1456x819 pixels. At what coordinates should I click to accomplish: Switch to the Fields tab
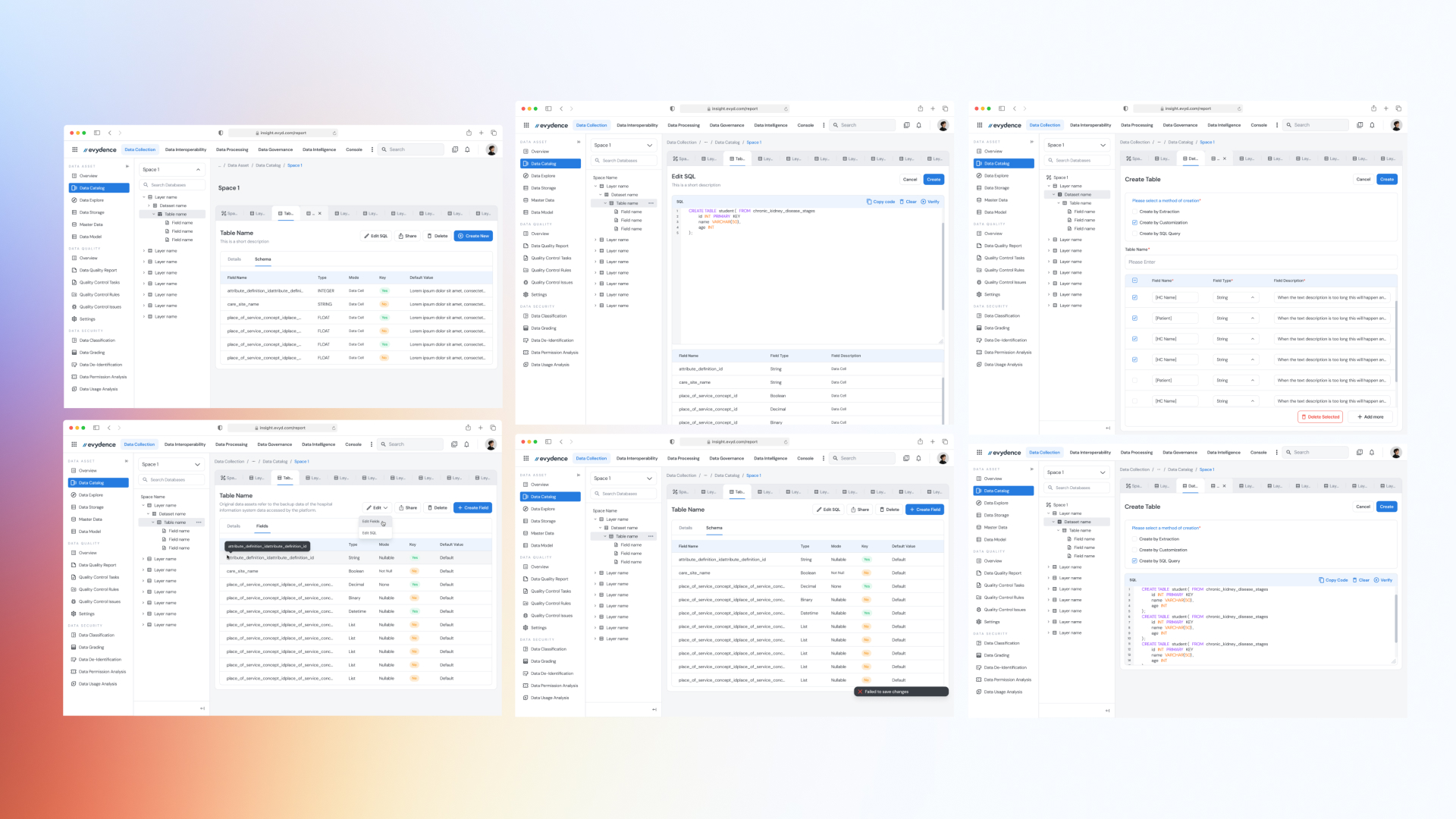tap(262, 526)
